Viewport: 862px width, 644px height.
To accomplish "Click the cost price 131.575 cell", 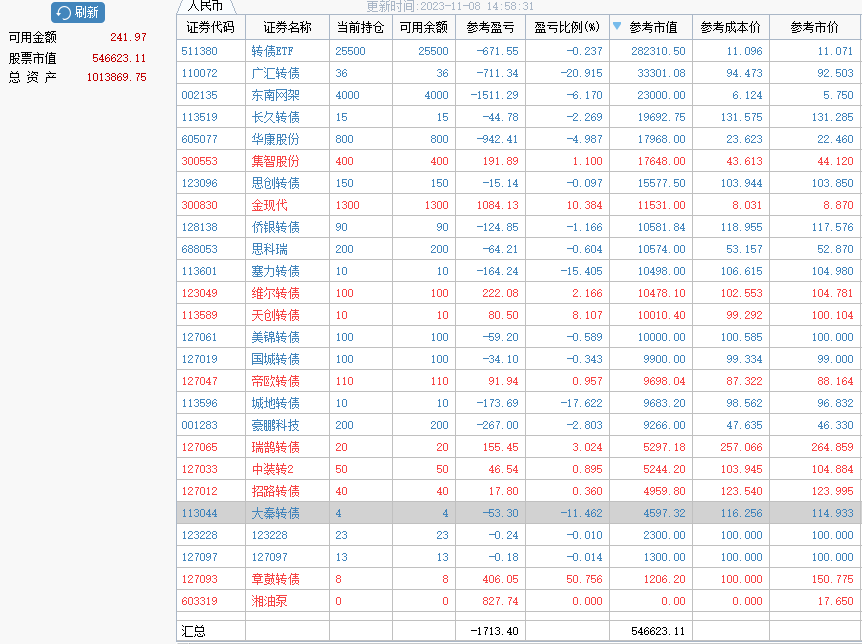I will (x=742, y=117).
